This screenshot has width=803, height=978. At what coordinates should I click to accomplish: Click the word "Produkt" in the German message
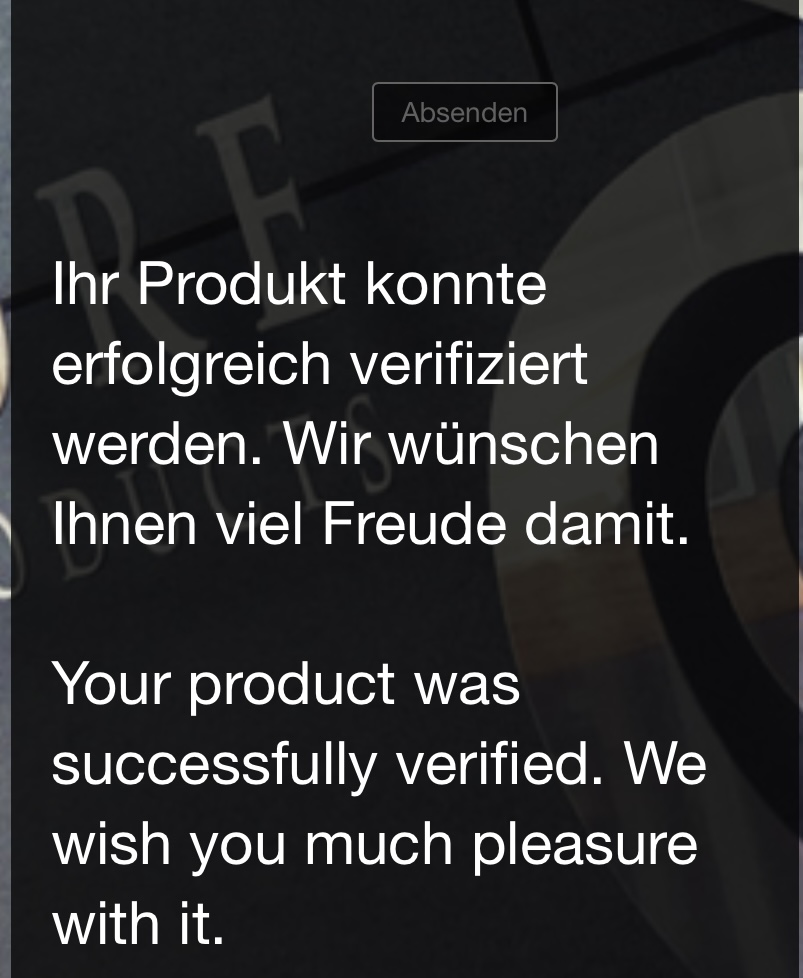click(241, 284)
